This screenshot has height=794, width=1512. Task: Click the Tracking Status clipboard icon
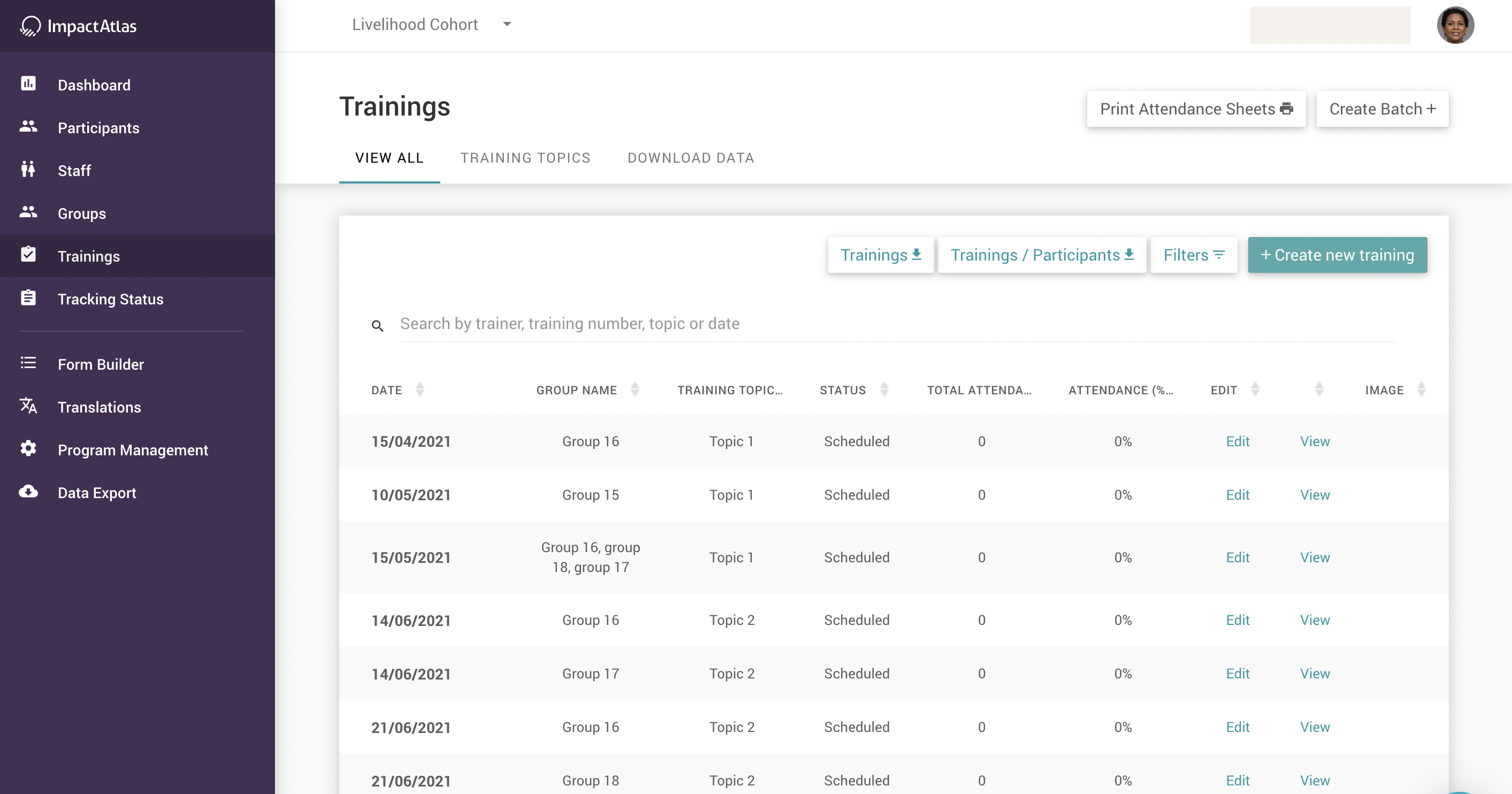tap(28, 298)
